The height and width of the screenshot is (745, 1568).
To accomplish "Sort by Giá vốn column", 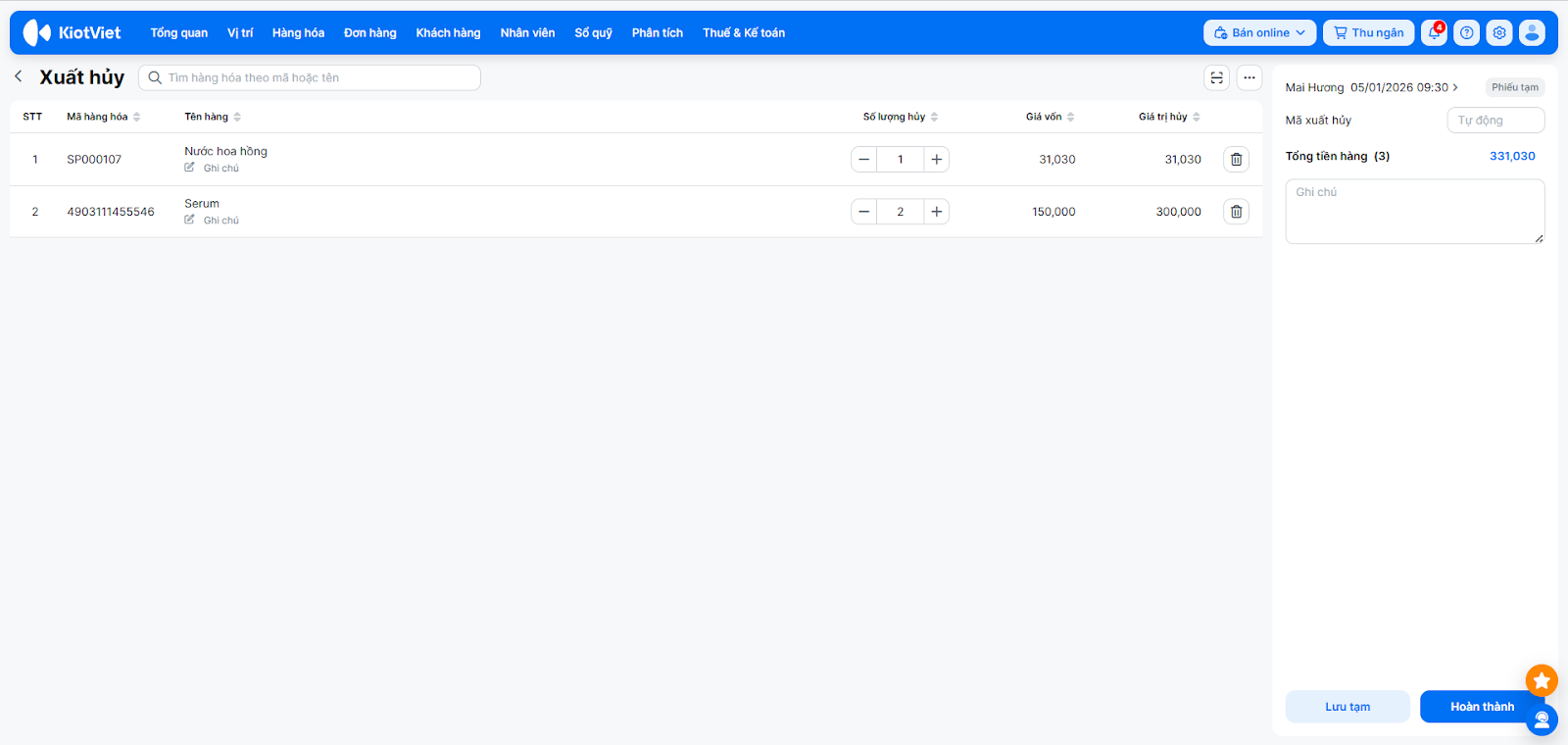I will point(1051,117).
